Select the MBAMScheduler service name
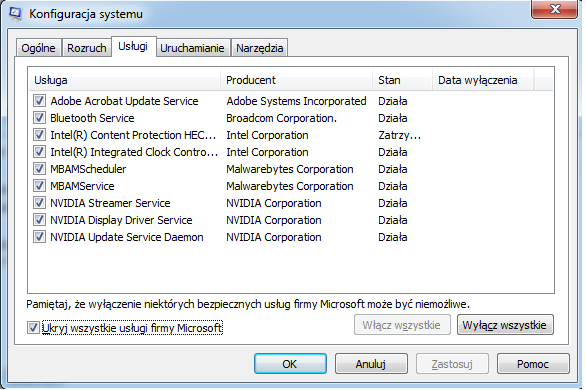The image size is (586, 390). point(88,169)
